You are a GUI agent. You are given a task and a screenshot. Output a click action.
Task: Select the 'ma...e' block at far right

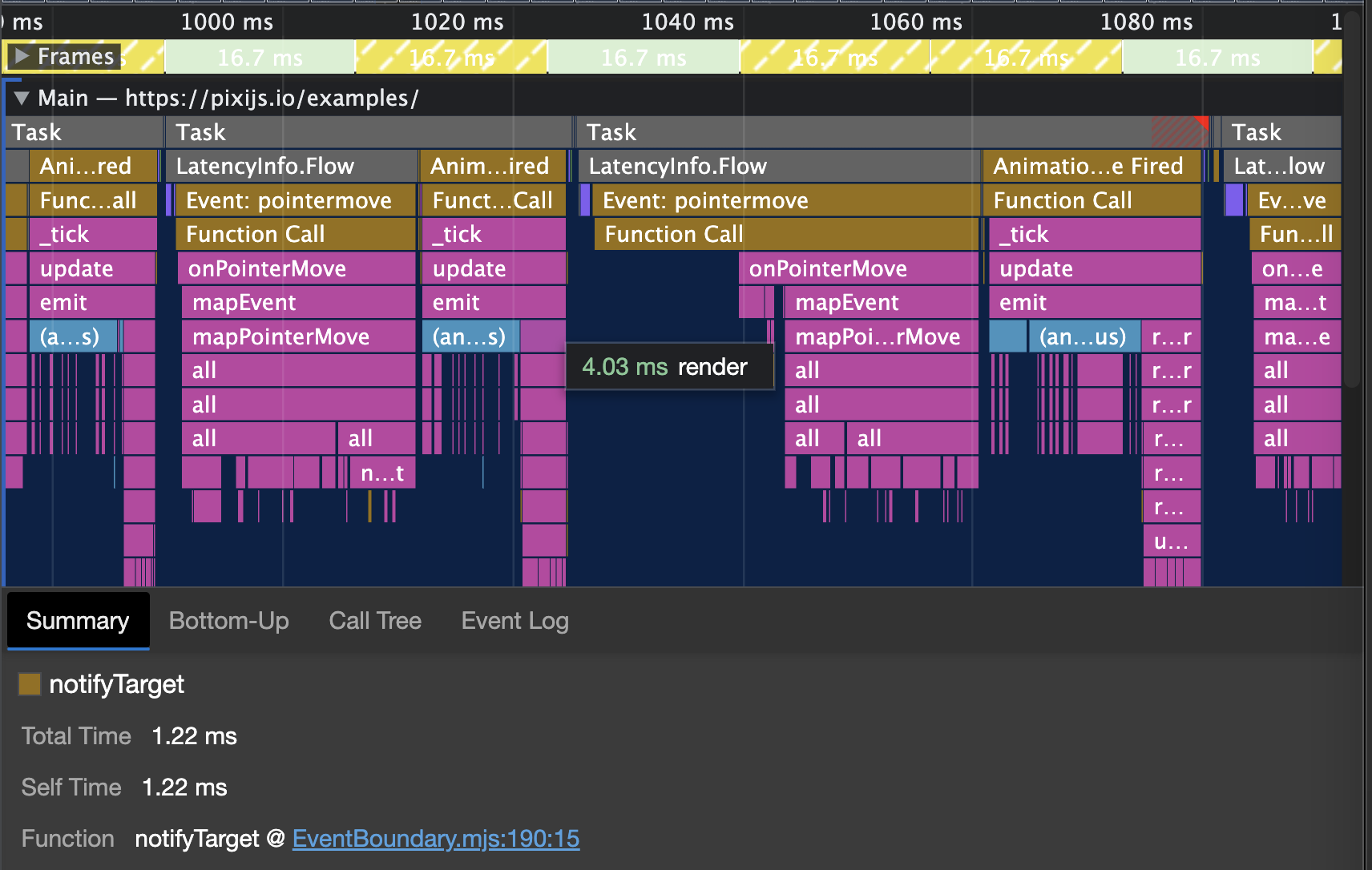pos(1297,336)
